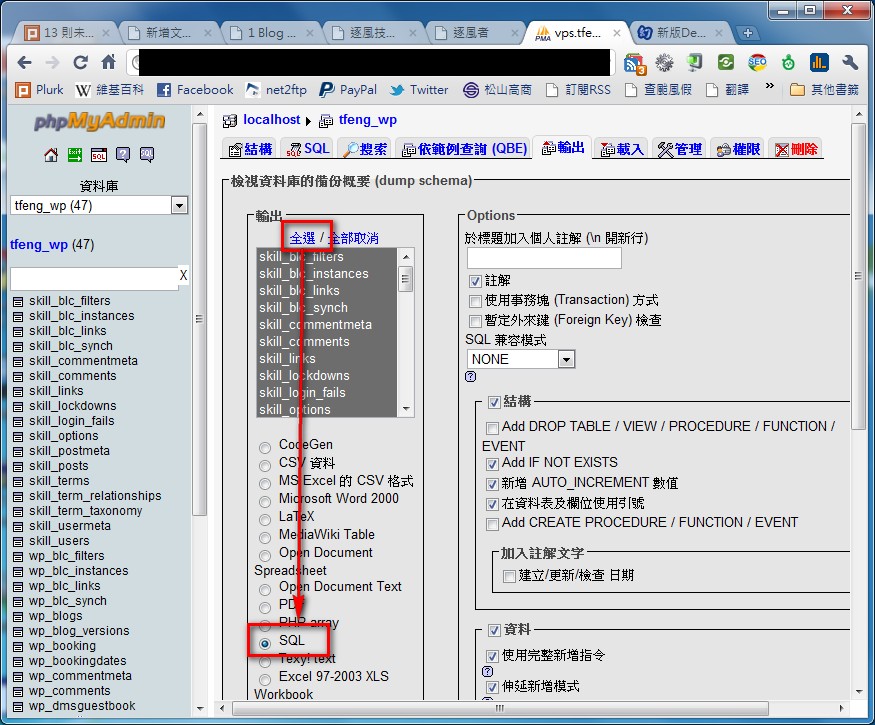Select Microsoft Word 2000 export format
Image resolution: width=875 pixels, height=725 pixels.
point(265,501)
